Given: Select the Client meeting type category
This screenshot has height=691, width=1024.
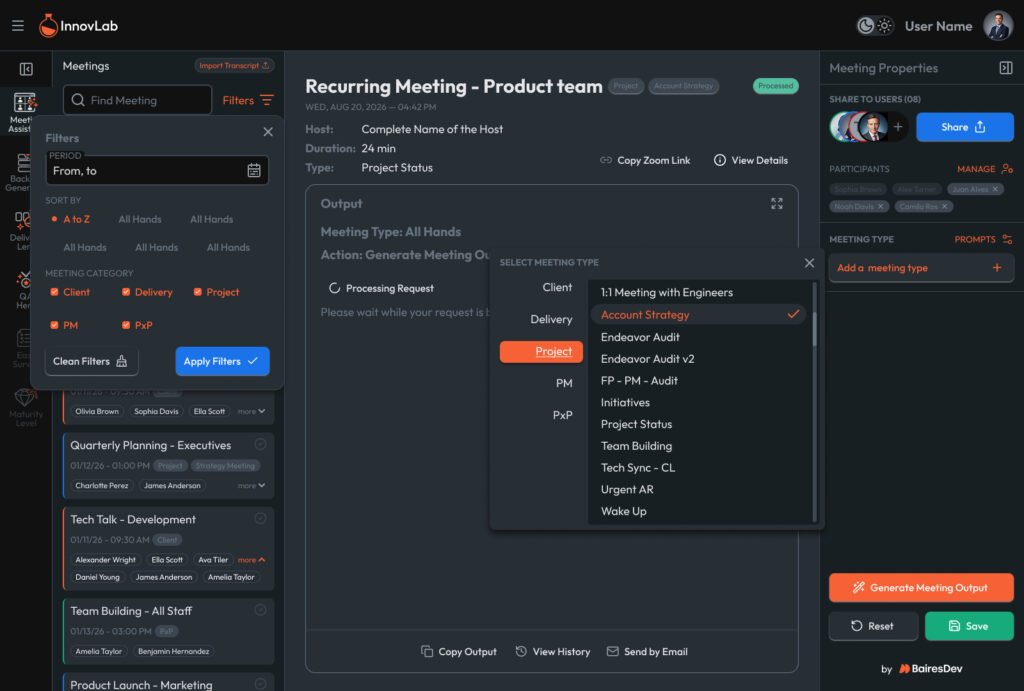Looking at the screenshot, I should (x=557, y=287).
